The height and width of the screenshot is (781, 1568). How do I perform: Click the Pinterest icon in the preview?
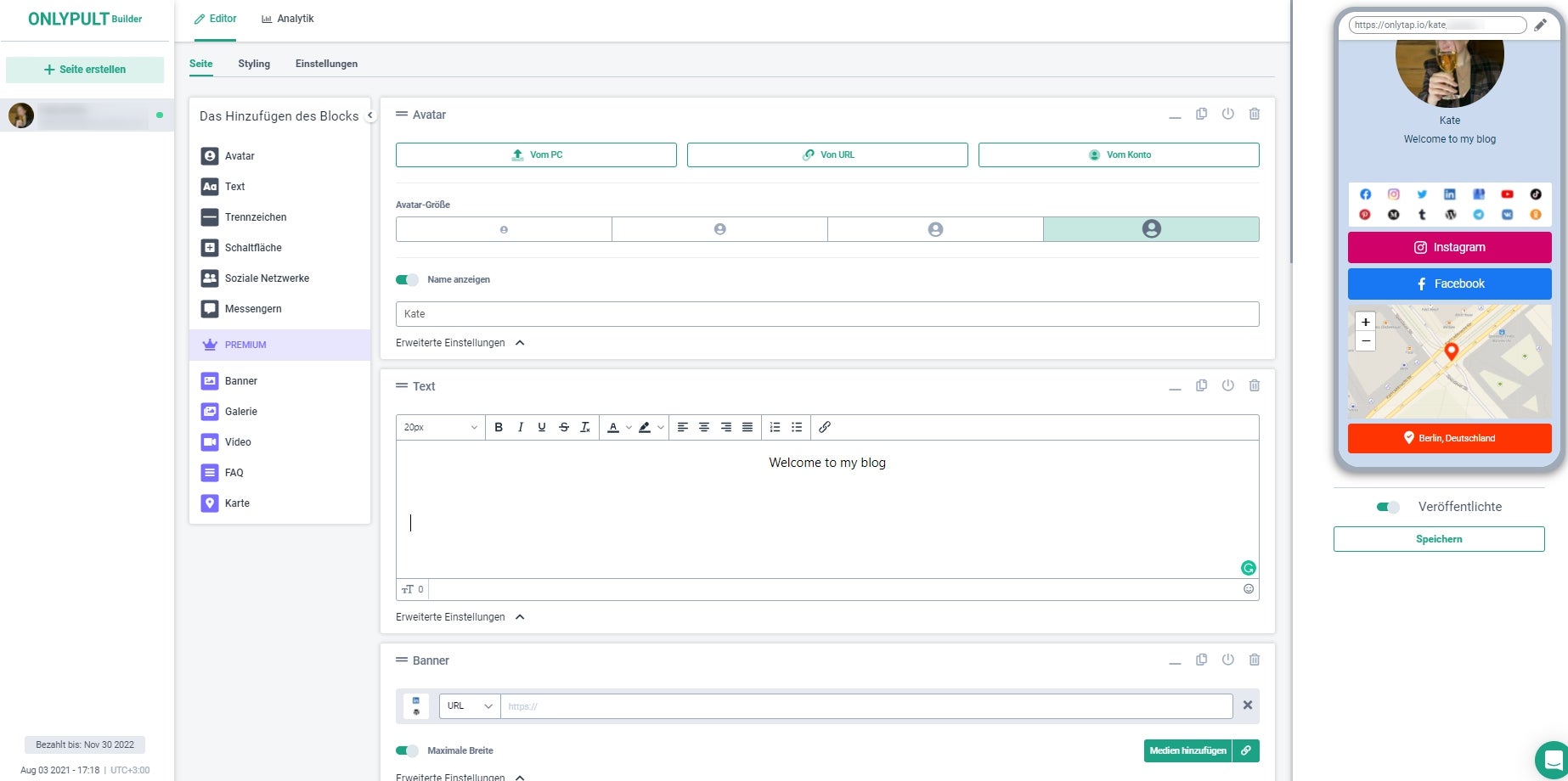click(1365, 215)
